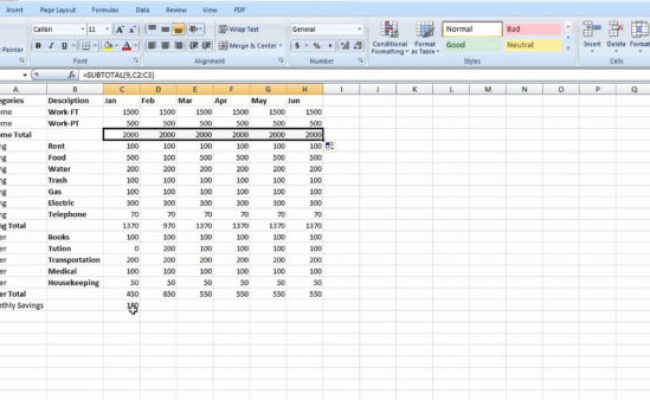Open the text Orientation tool
650x400 pixels.
pyautogui.click(x=195, y=29)
